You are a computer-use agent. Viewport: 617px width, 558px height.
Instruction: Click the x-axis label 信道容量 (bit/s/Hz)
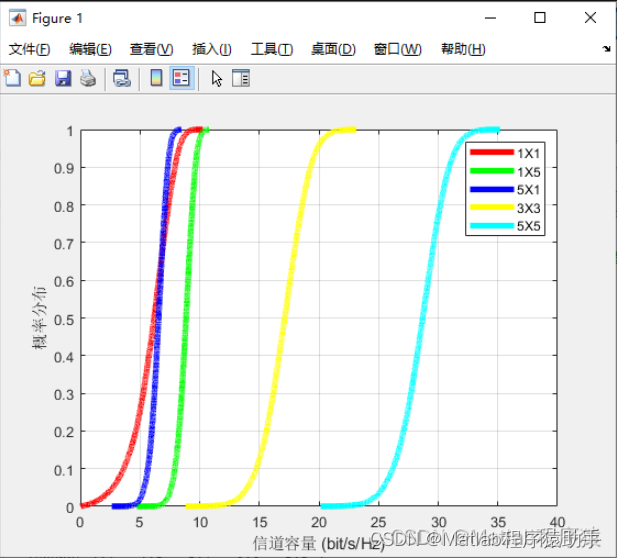[319, 543]
